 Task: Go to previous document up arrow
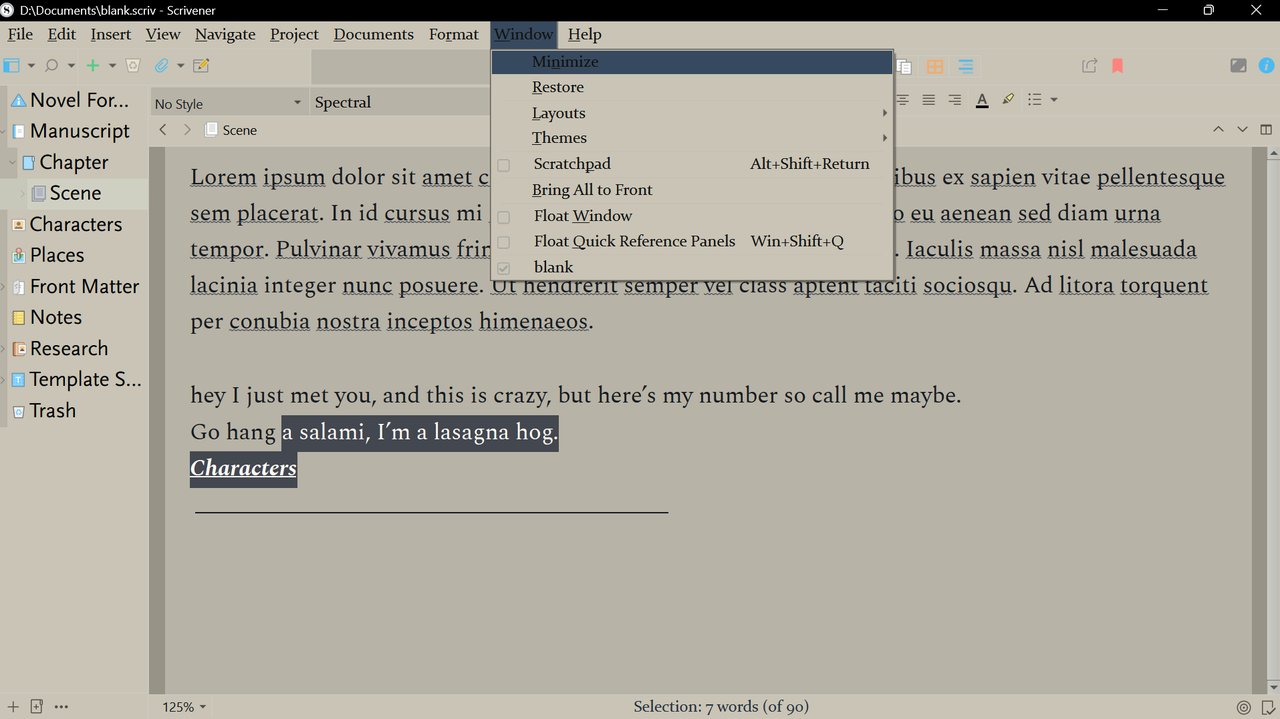[x=1218, y=129]
